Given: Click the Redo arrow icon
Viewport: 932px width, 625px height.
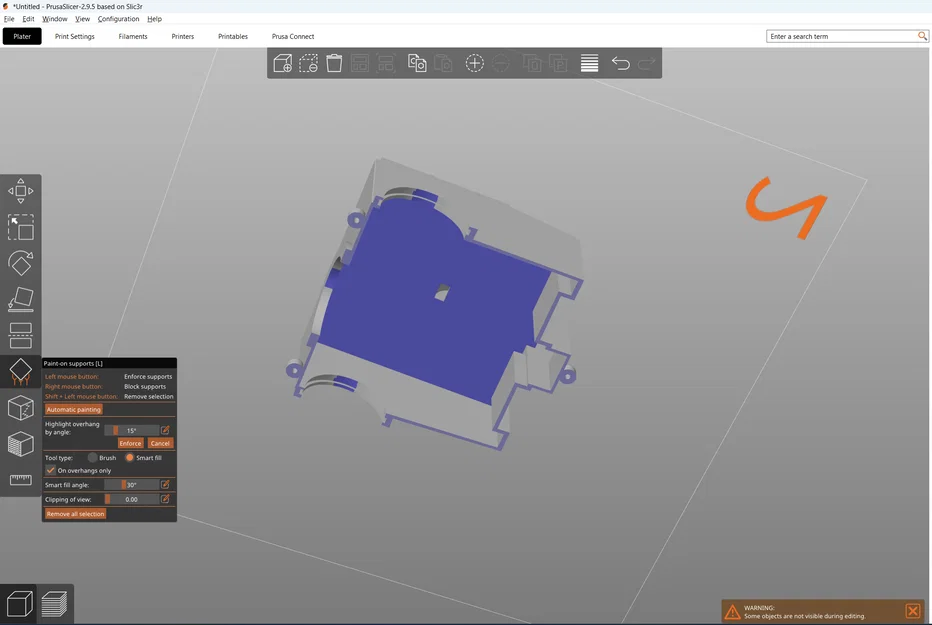Looking at the screenshot, I should (647, 63).
